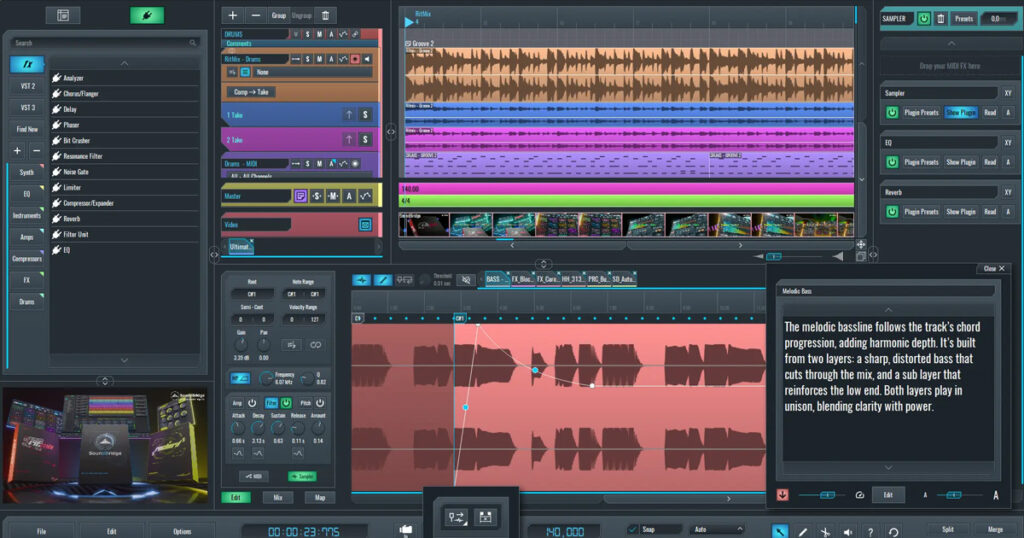The image size is (1024, 538).
Task: Mute the RitMix - Drums track
Action: coord(319,59)
